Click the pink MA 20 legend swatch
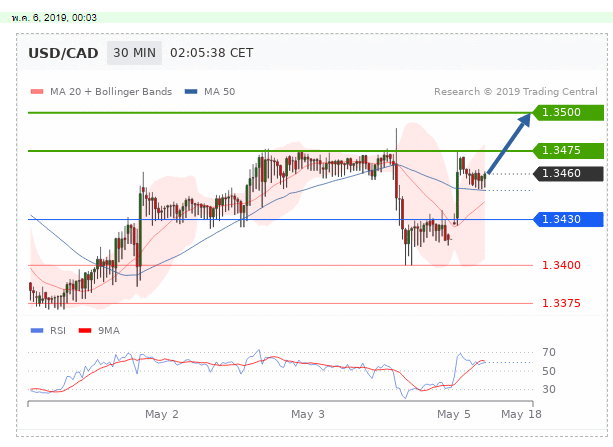The width and height of the screenshot is (613, 447). tap(37, 92)
